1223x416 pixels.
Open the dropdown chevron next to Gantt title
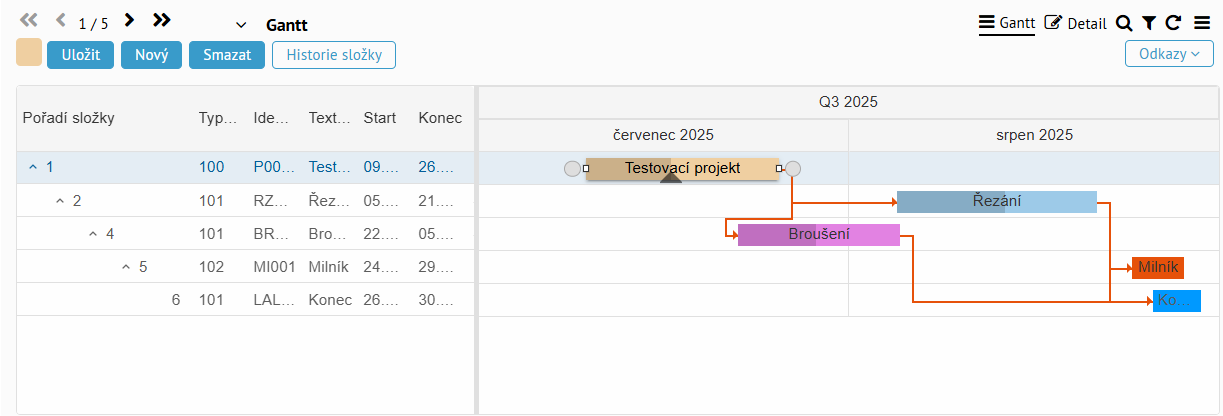(241, 25)
